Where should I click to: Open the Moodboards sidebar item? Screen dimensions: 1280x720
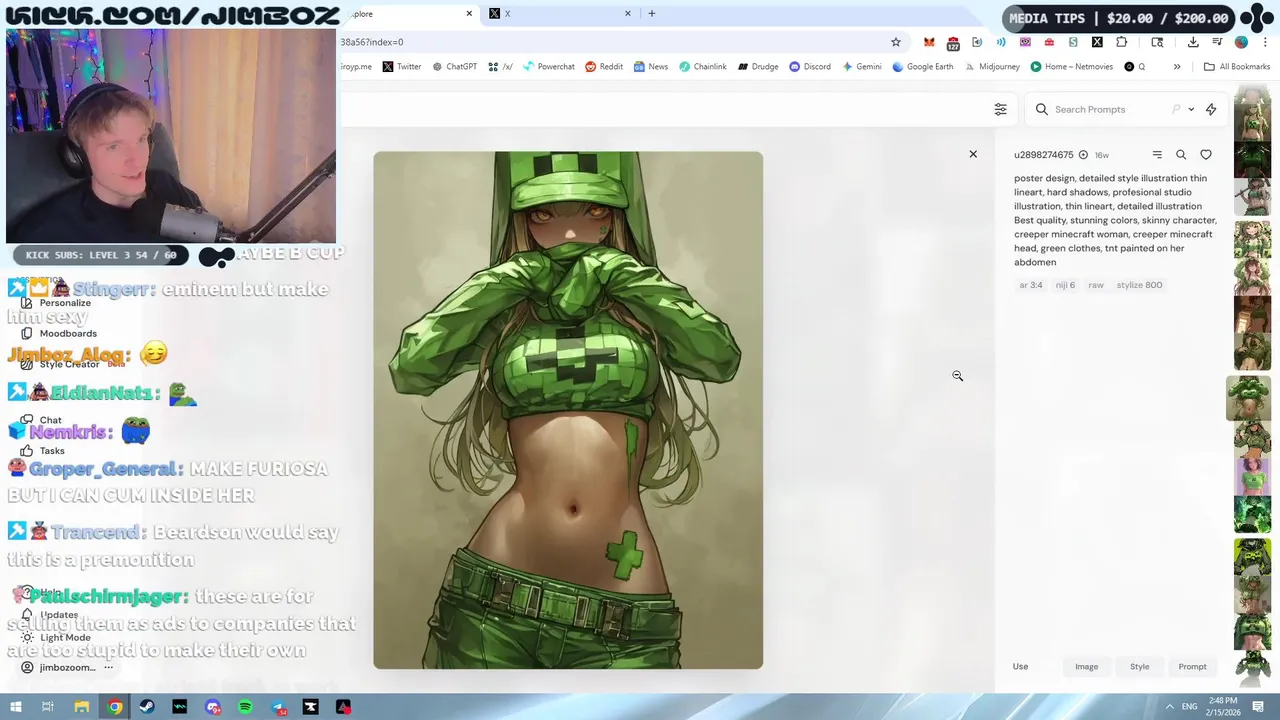(59, 333)
